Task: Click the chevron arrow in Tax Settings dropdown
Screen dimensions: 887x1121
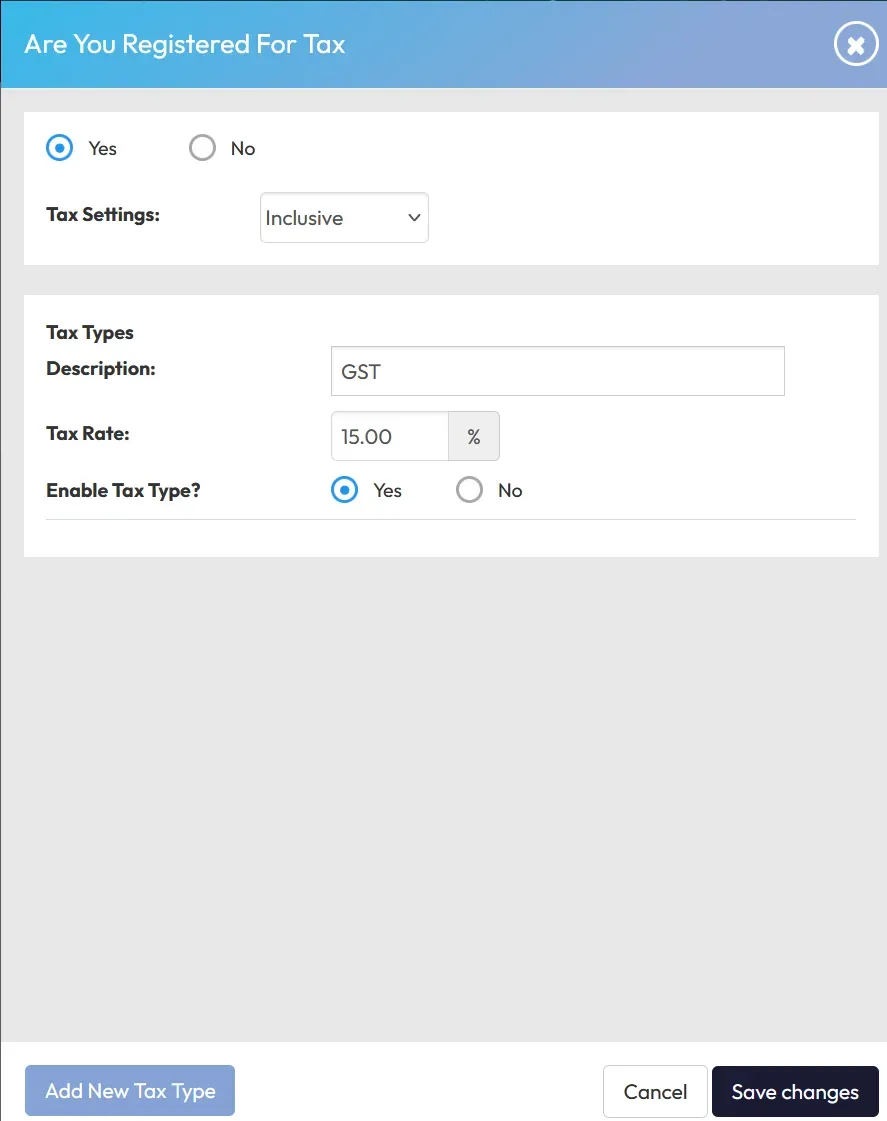Action: pyautogui.click(x=414, y=218)
